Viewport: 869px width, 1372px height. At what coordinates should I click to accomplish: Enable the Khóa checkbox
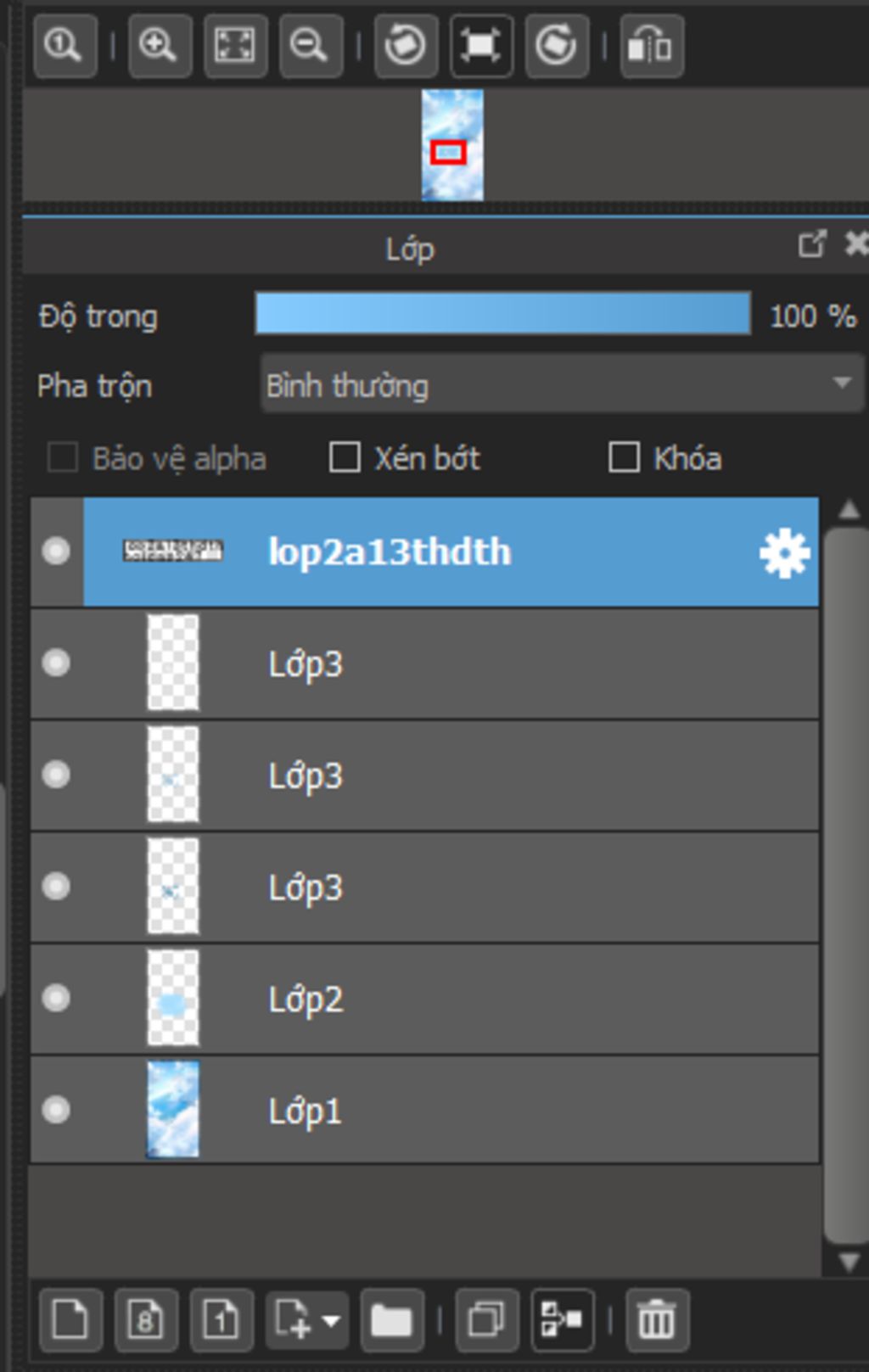[x=624, y=457]
